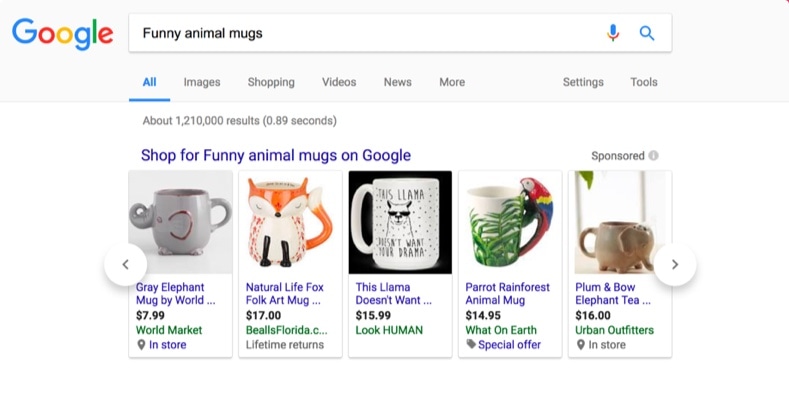
Task: Switch to the Images tab
Action: point(202,82)
